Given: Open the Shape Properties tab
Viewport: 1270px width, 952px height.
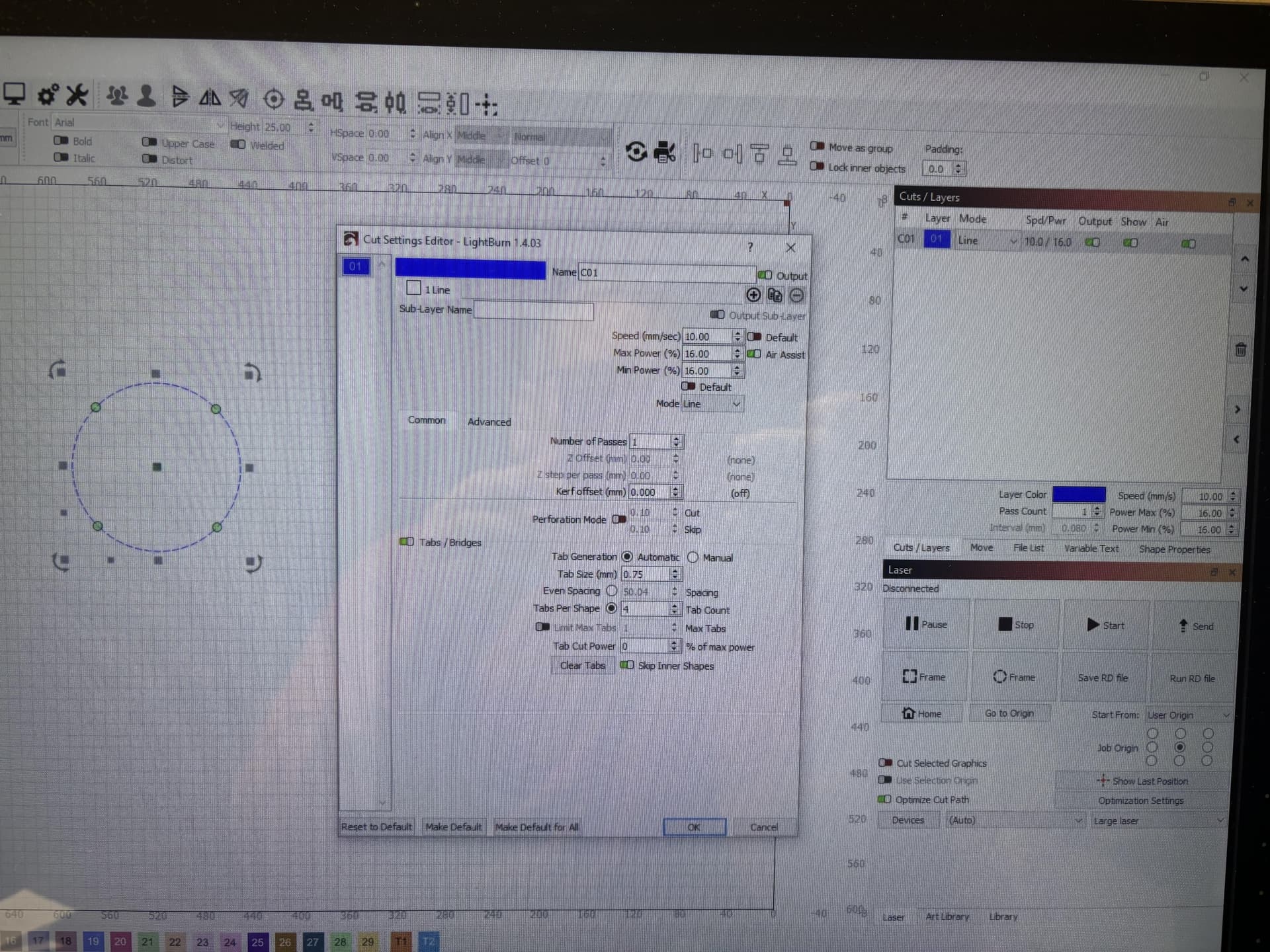Looking at the screenshot, I should coord(1174,549).
